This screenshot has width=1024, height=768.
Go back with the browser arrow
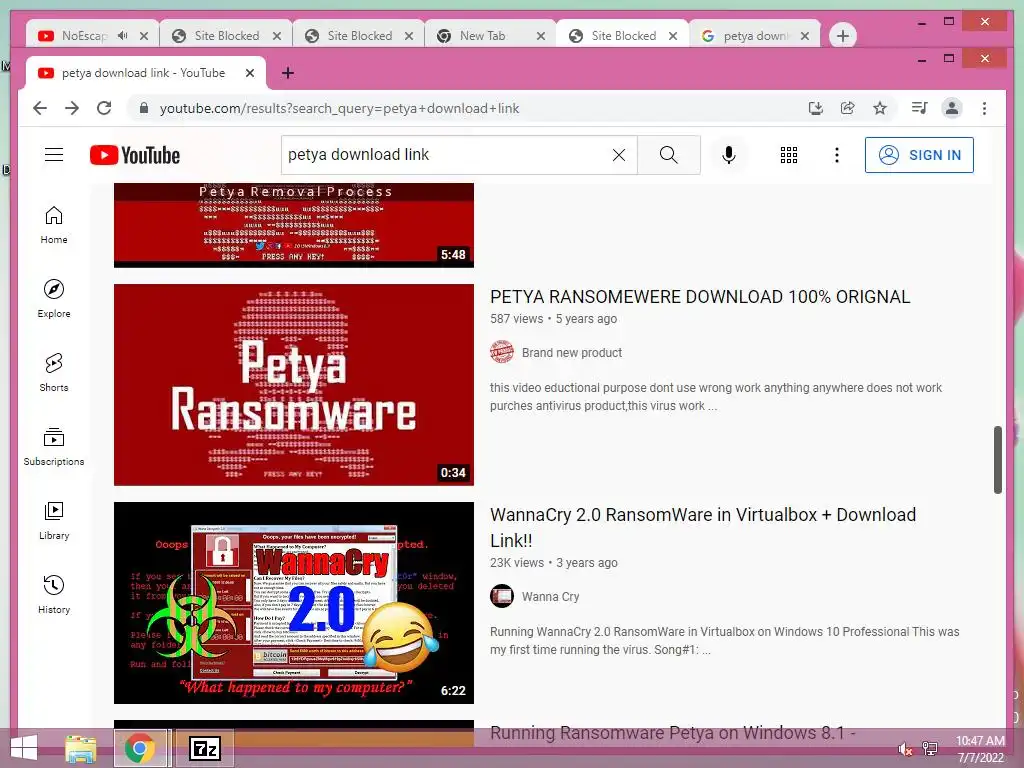point(40,108)
